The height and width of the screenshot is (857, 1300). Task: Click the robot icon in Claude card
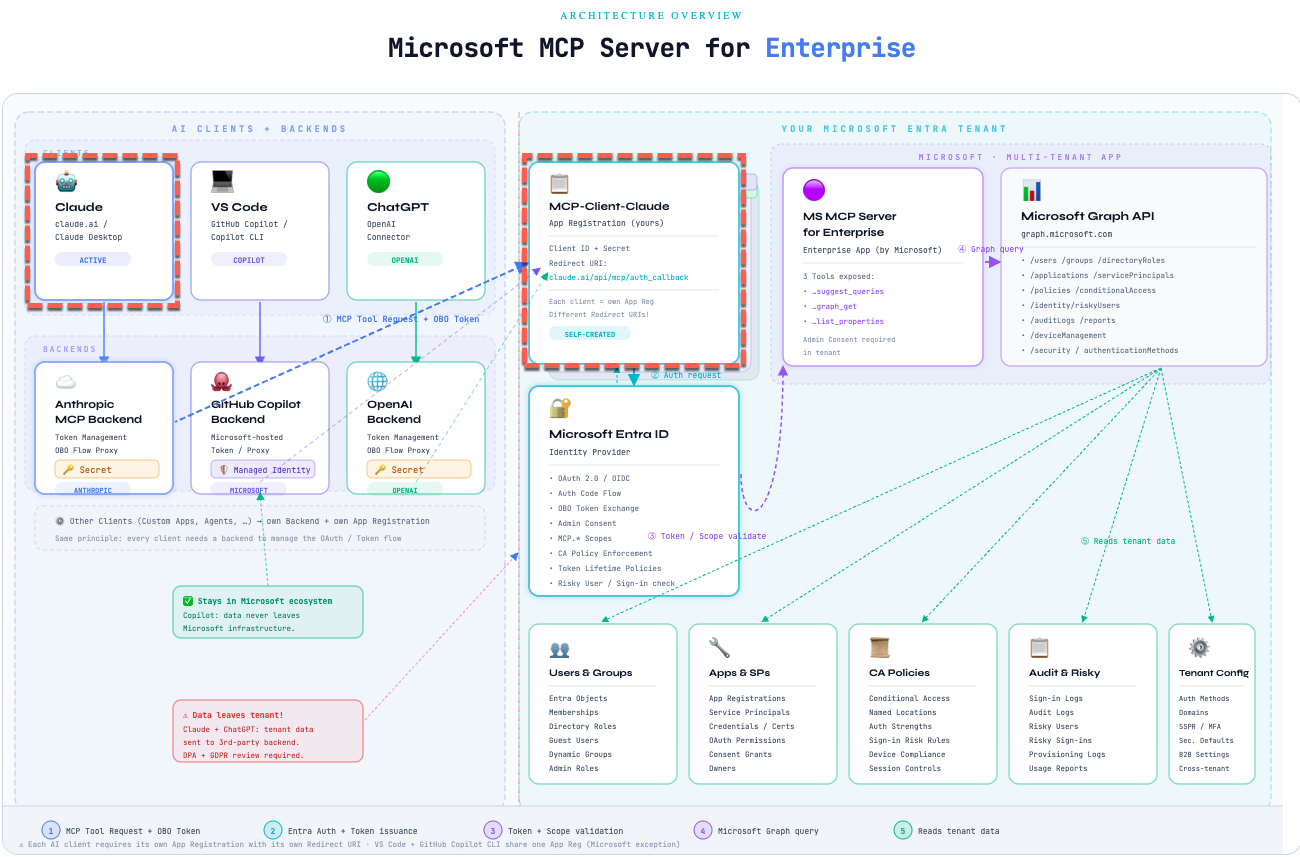pyautogui.click(x=67, y=182)
